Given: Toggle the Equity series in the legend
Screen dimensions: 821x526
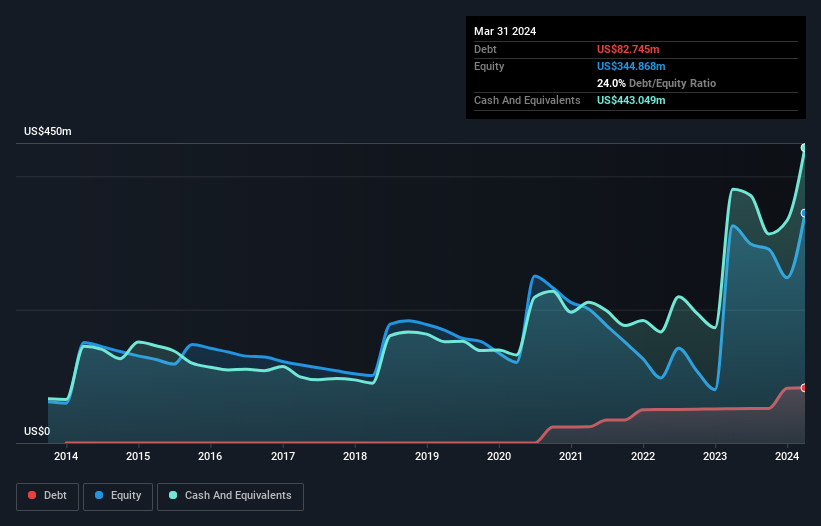Looking at the screenshot, I should (118, 496).
